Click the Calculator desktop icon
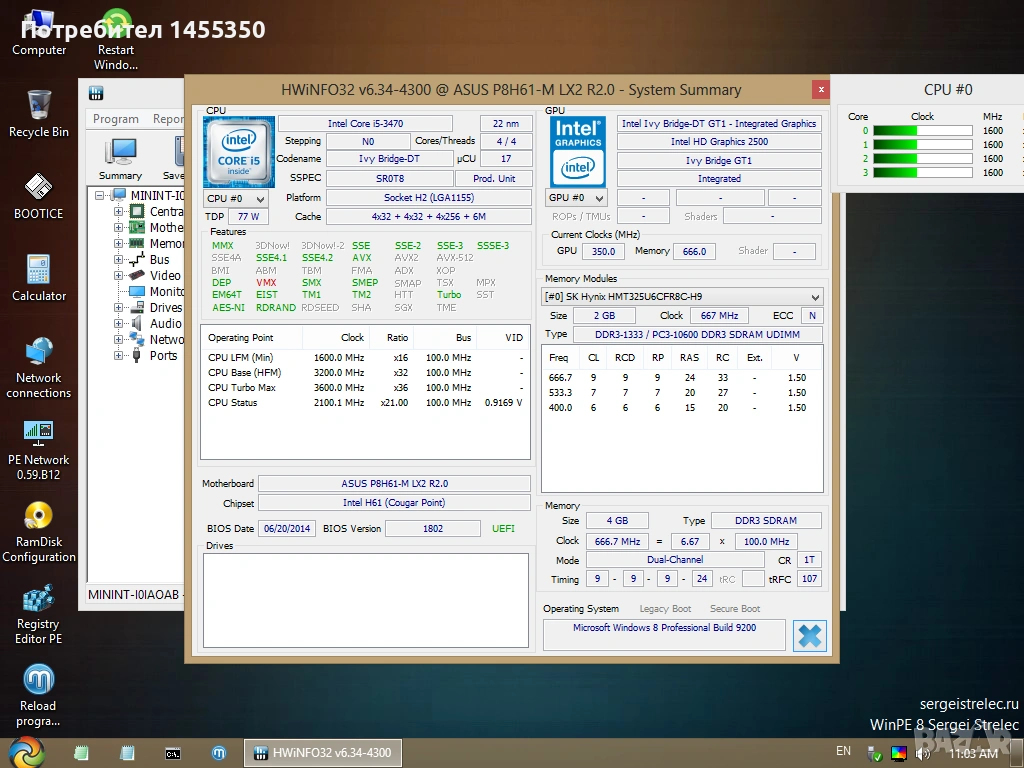 38,271
